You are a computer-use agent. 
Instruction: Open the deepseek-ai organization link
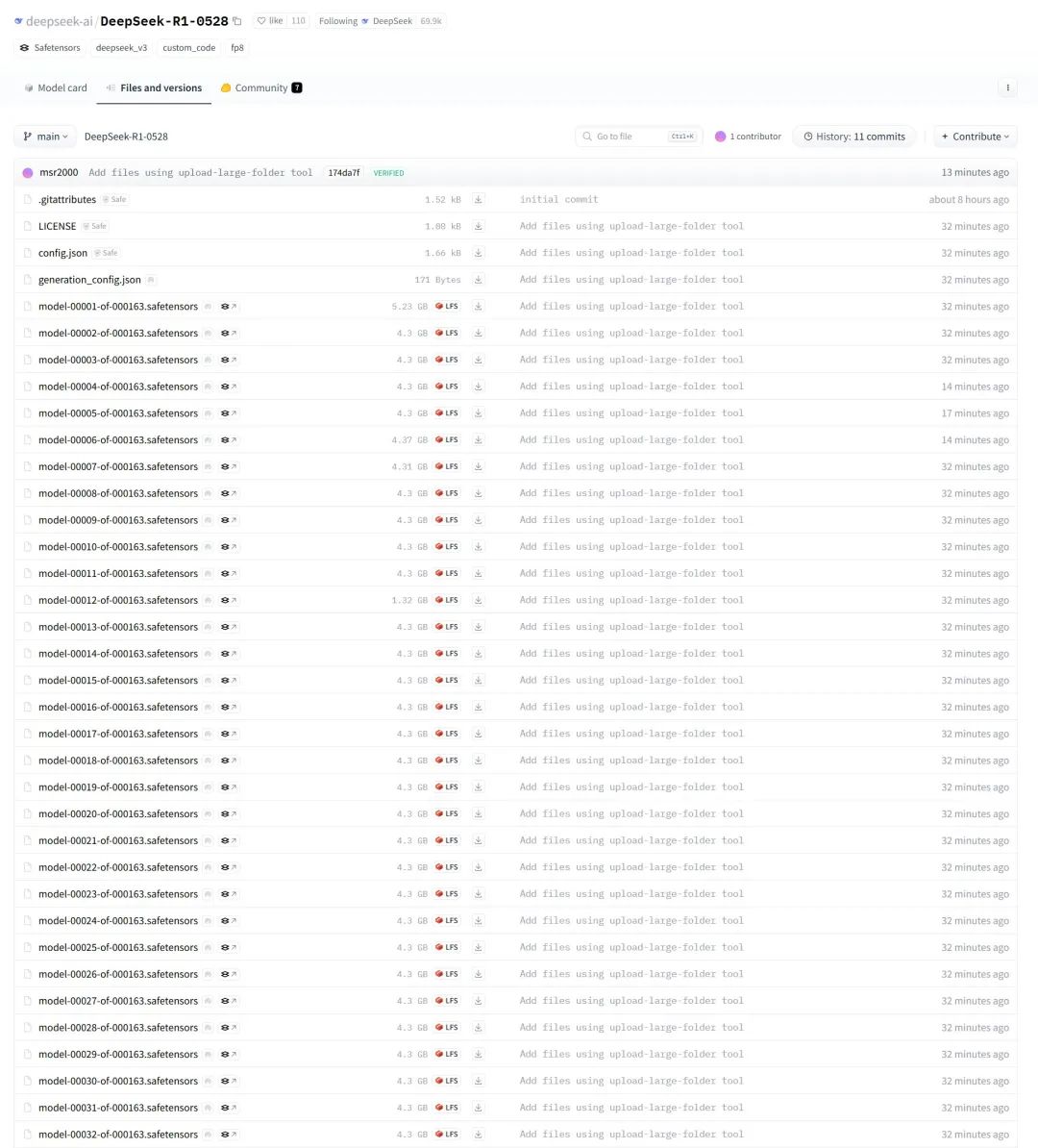pyautogui.click(x=60, y=21)
